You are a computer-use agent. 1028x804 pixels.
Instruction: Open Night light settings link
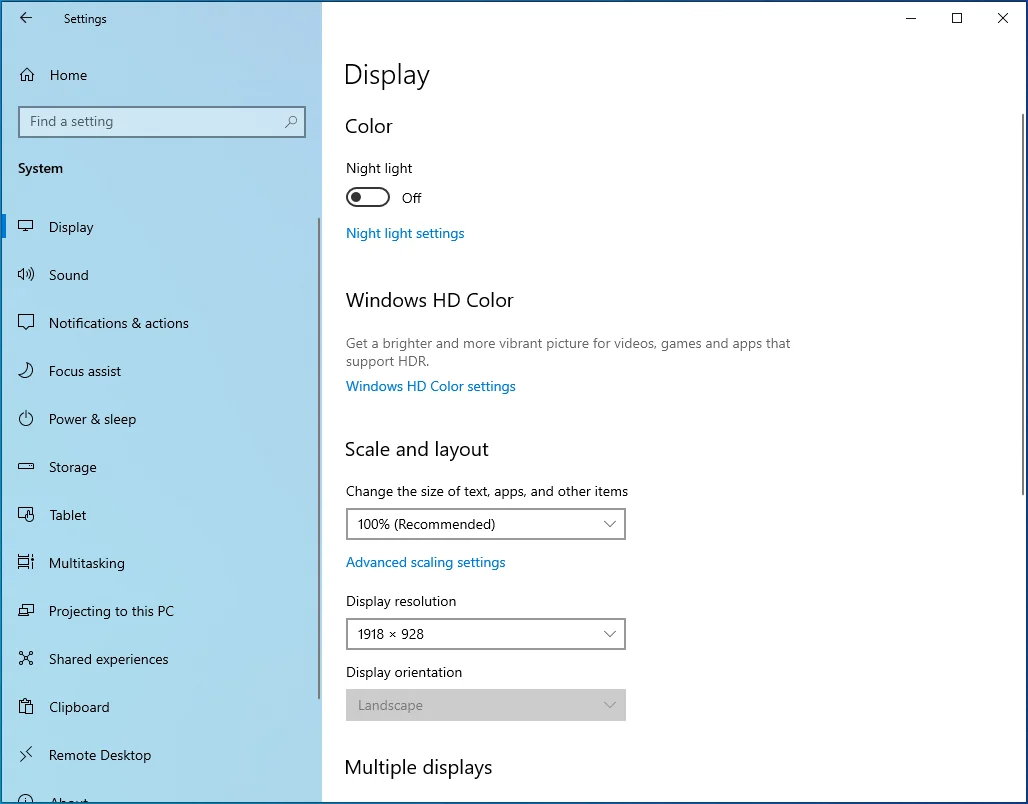pos(405,233)
